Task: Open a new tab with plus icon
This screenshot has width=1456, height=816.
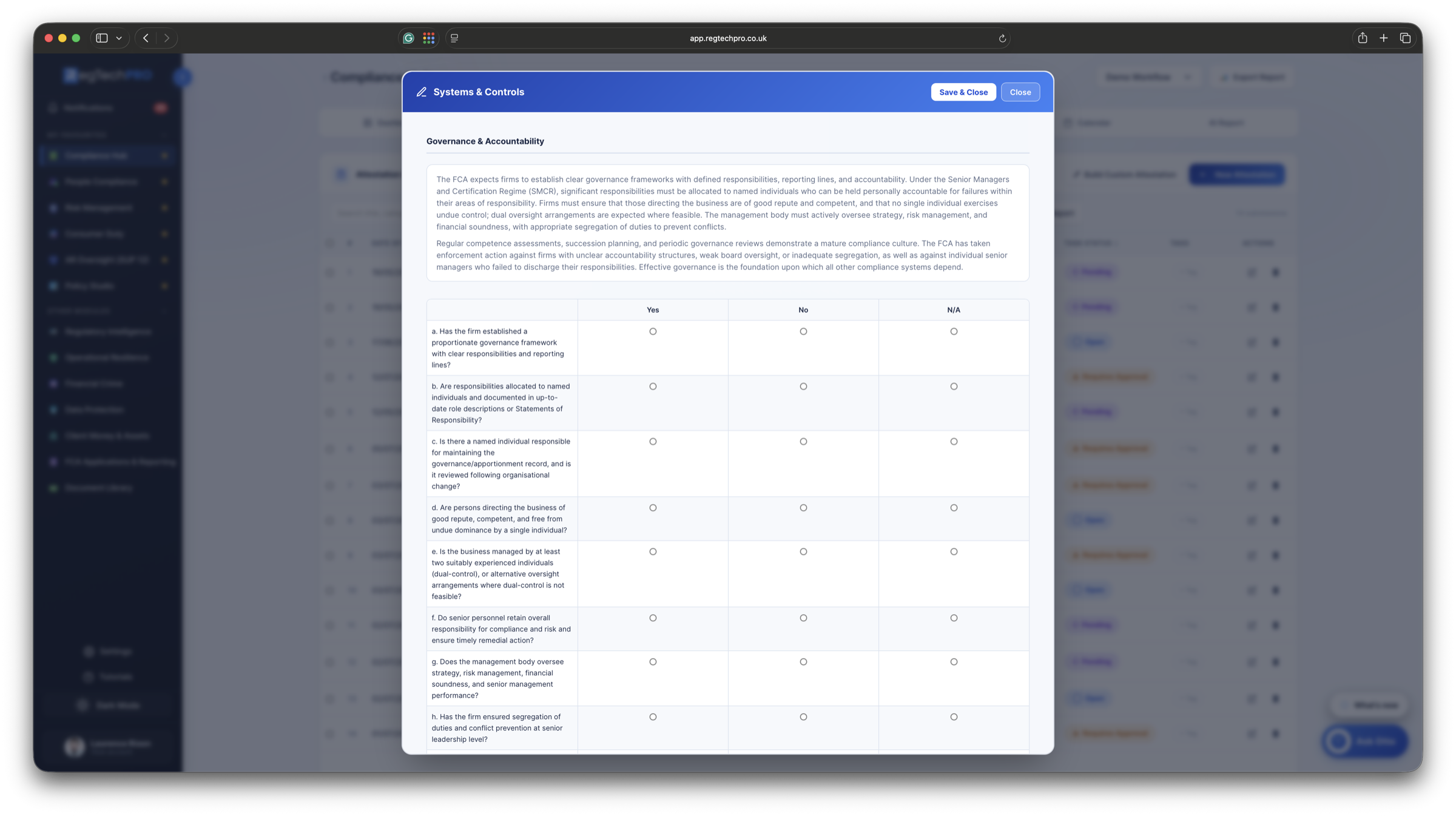Action: [1384, 38]
